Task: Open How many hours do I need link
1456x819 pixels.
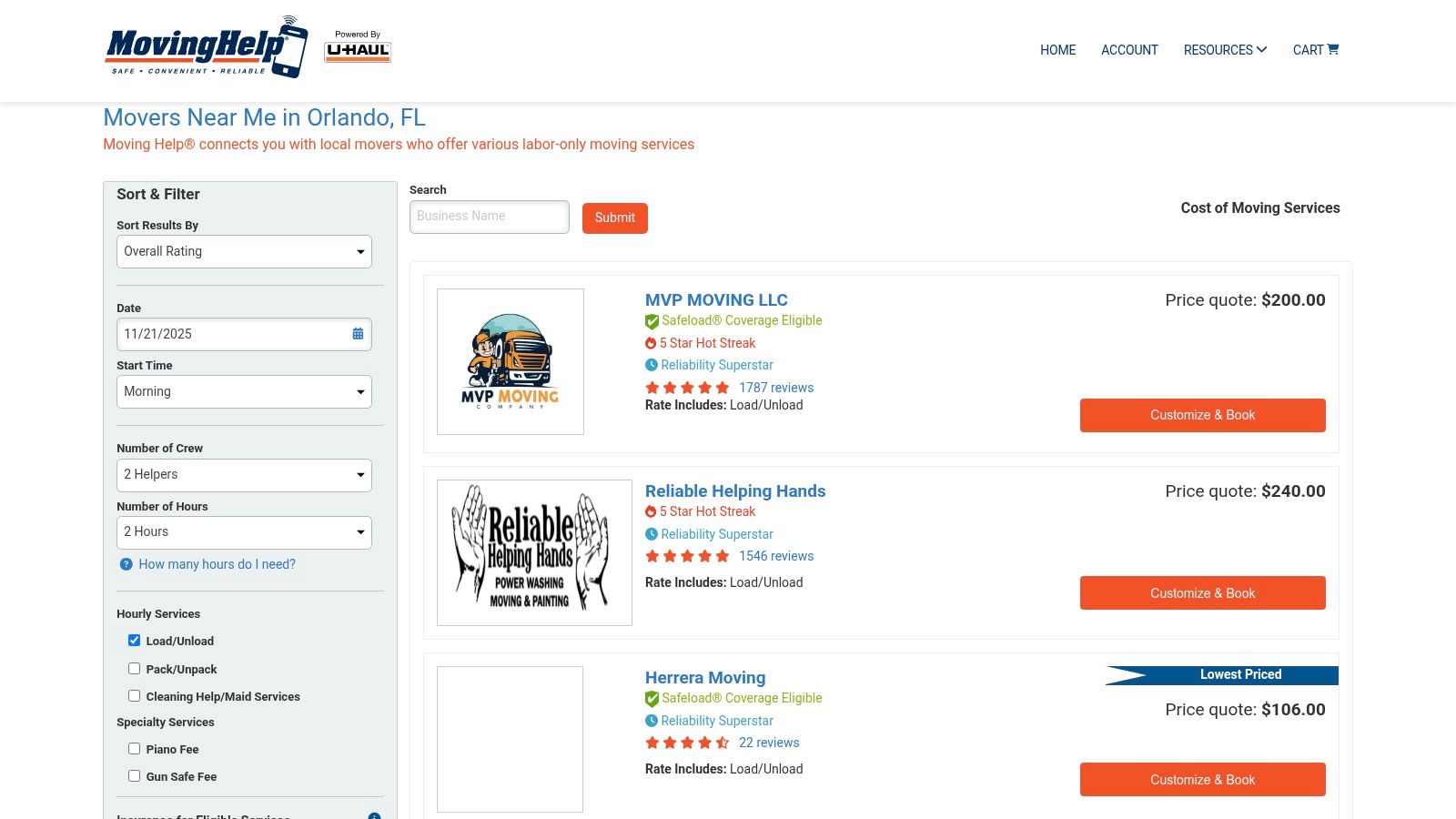Action: pos(217,564)
